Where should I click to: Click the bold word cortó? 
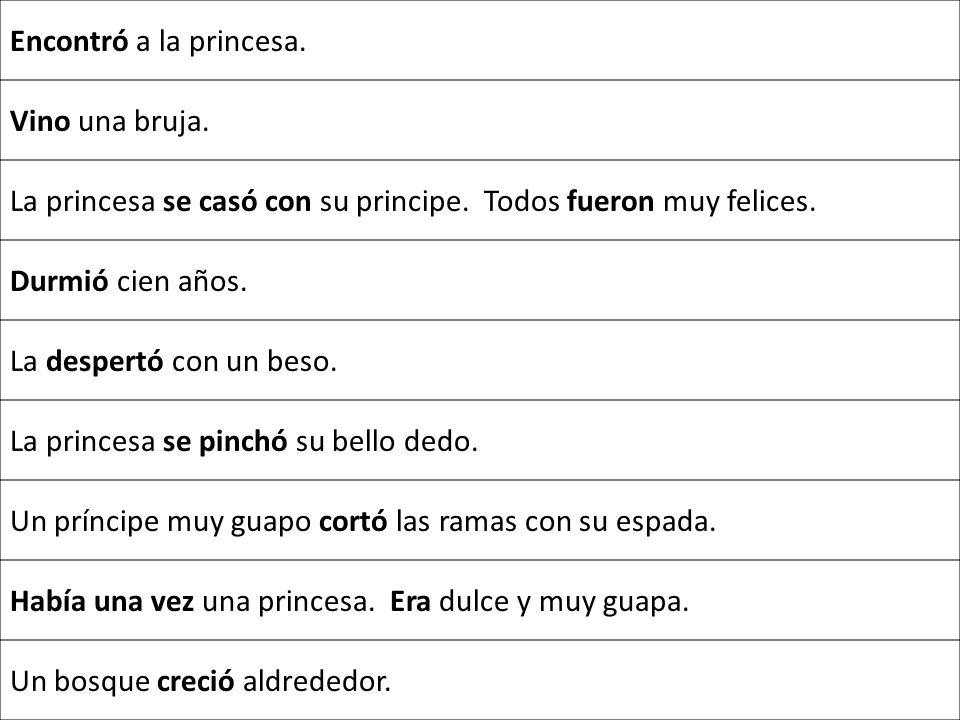tap(353, 521)
